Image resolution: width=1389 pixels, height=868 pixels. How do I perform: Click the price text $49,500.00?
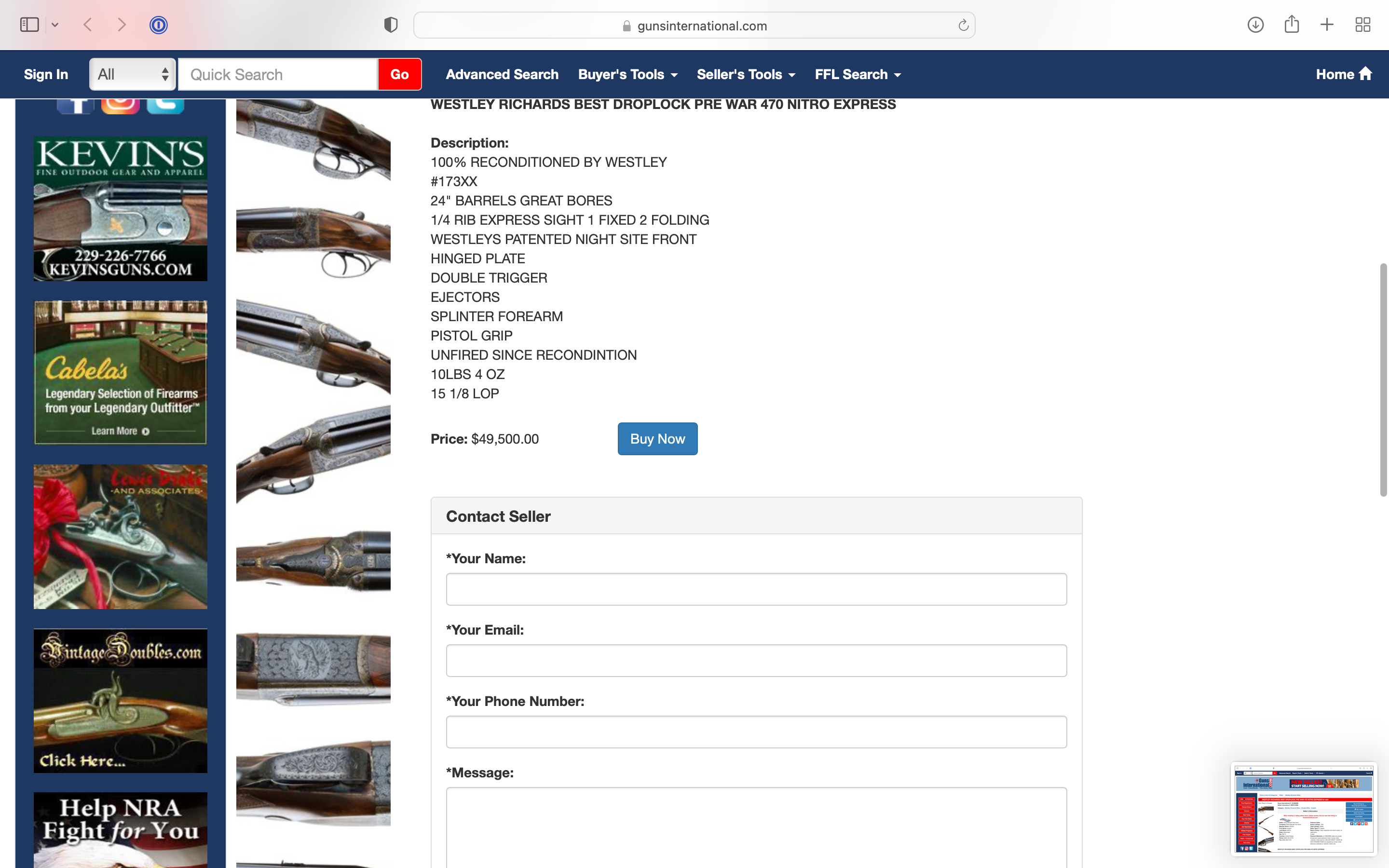(x=505, y=439)
